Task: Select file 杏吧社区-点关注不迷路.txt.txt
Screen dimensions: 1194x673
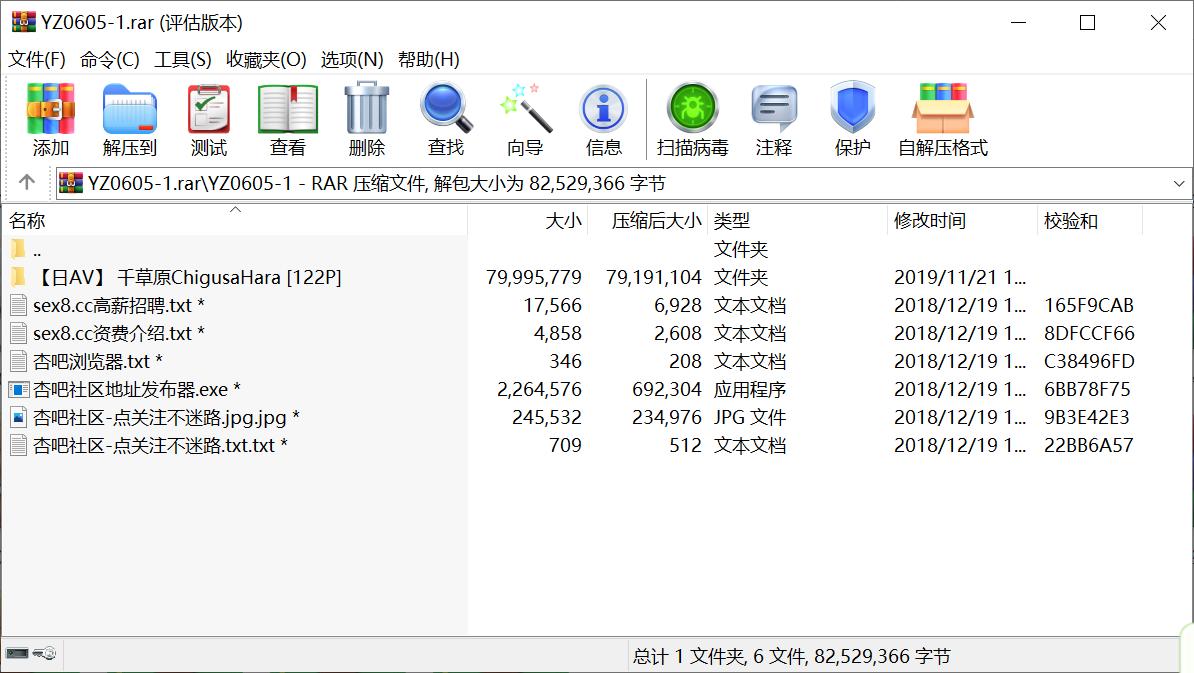Action: pyautogui.click(x=160, y=445)
